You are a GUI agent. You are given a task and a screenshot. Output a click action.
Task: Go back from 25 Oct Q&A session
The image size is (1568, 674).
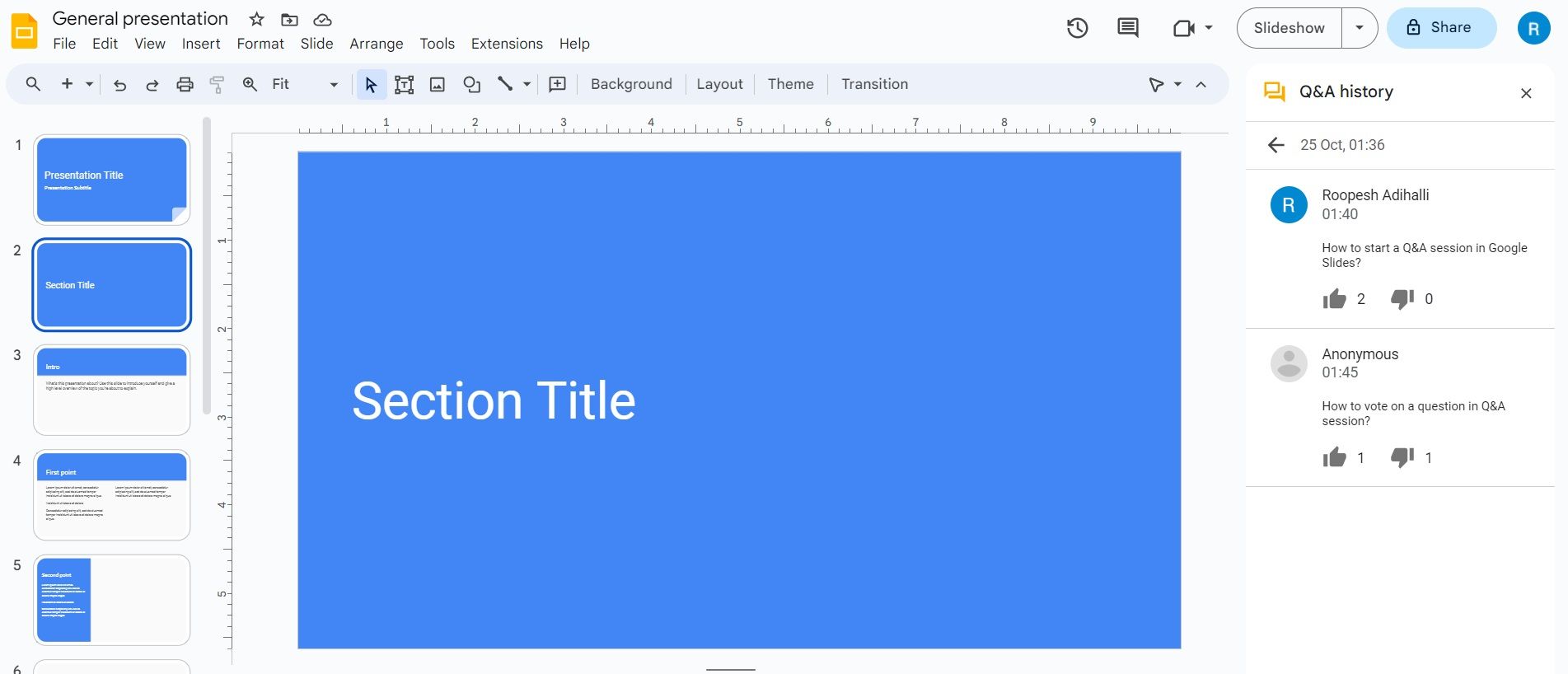1276,145
